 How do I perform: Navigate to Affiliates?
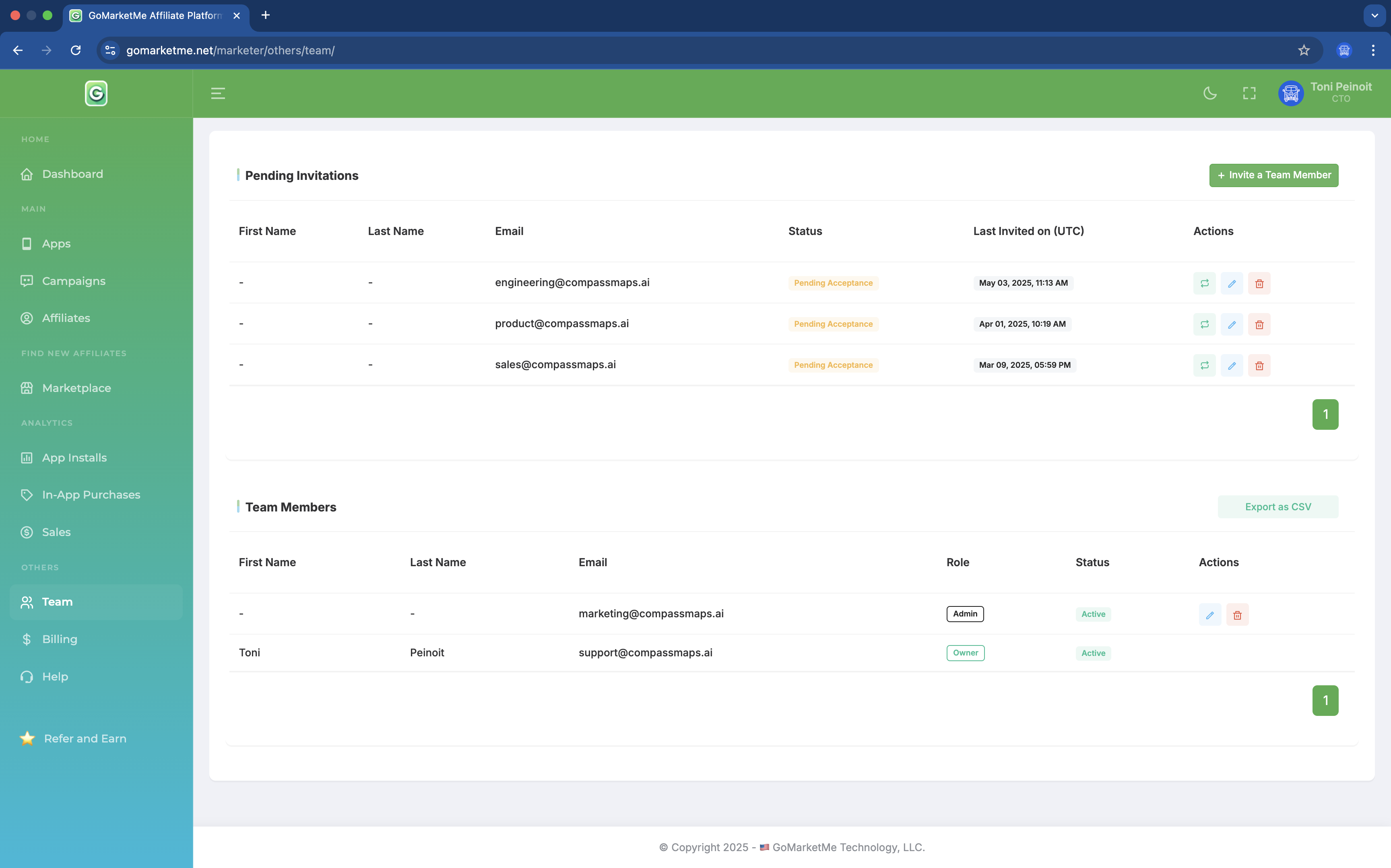tap(96, 318)
